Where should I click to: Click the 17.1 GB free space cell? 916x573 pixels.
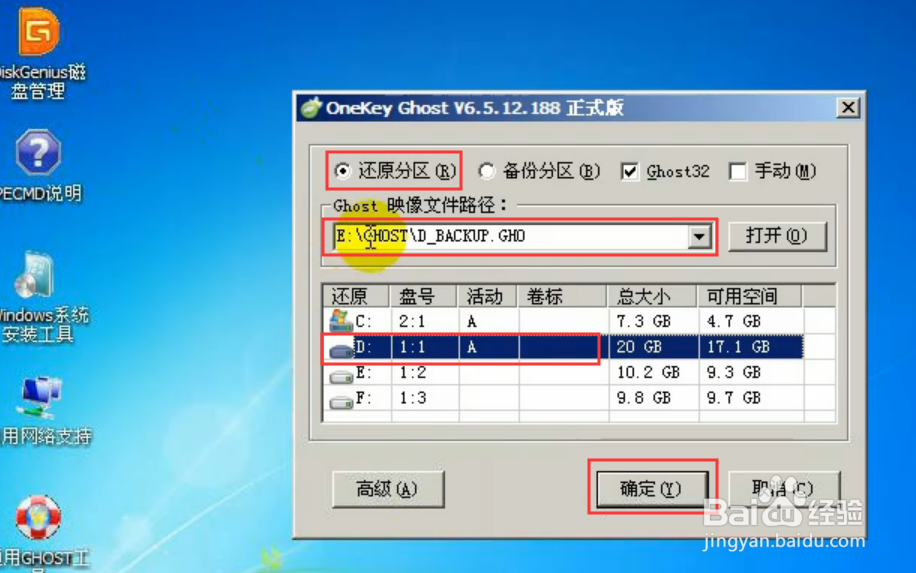click(x=738, y=347)
